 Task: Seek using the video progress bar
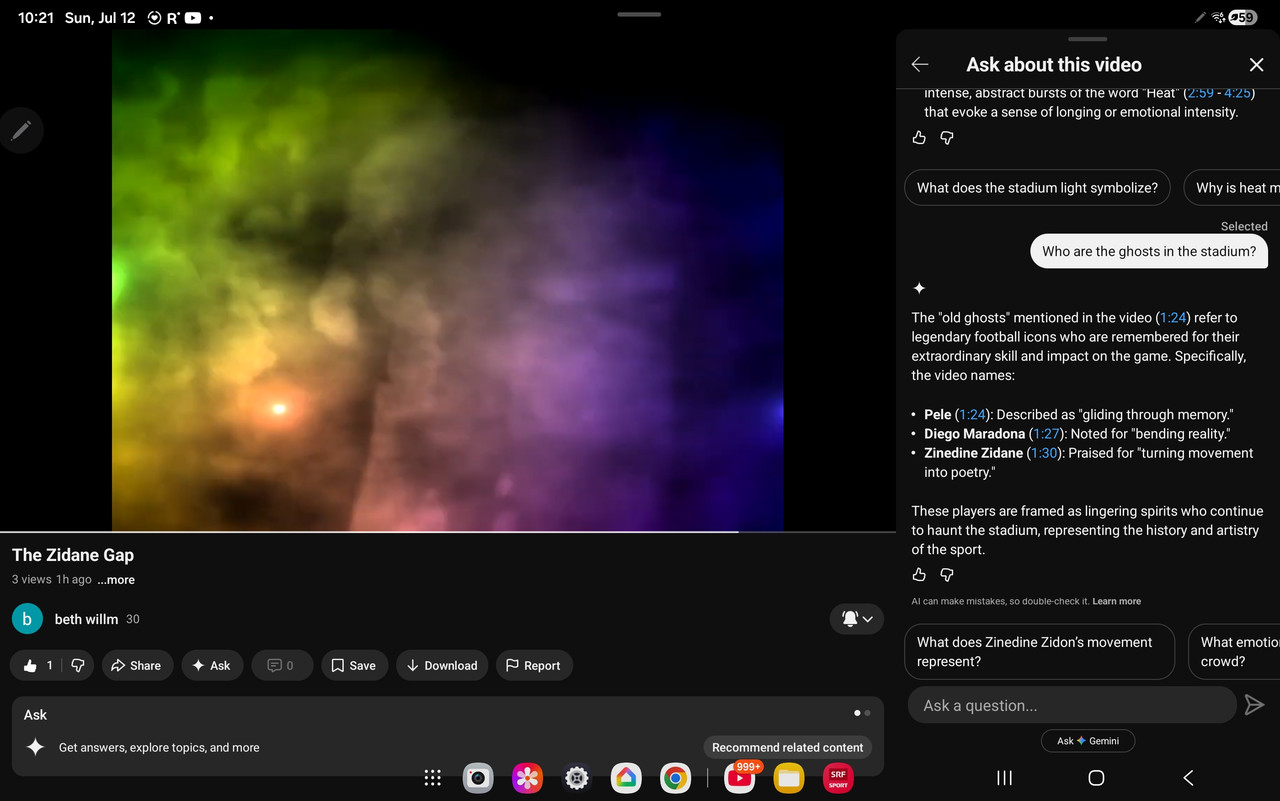click(448, 532)
